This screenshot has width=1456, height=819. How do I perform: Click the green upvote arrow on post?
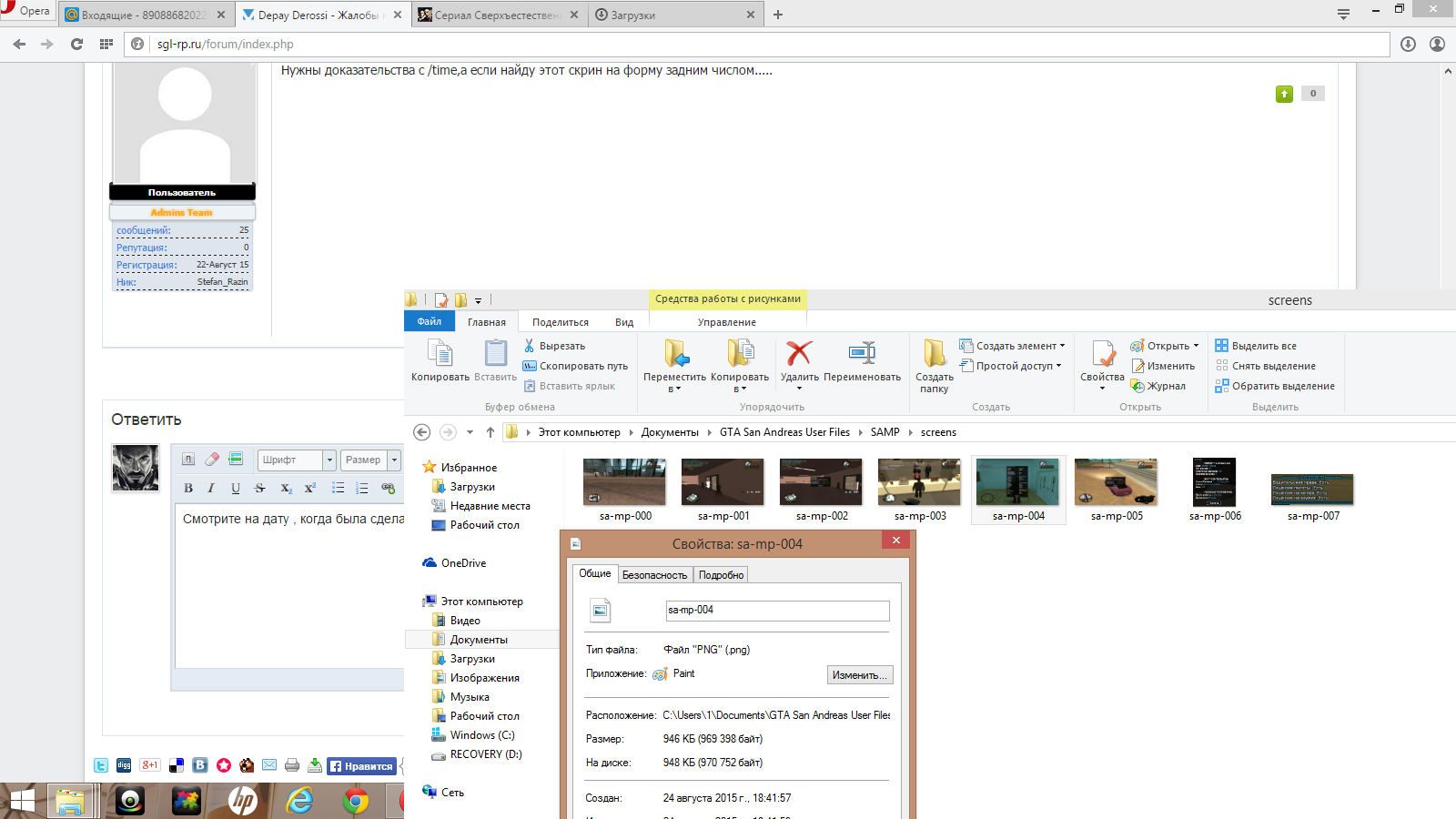(x=1284, y=94)
